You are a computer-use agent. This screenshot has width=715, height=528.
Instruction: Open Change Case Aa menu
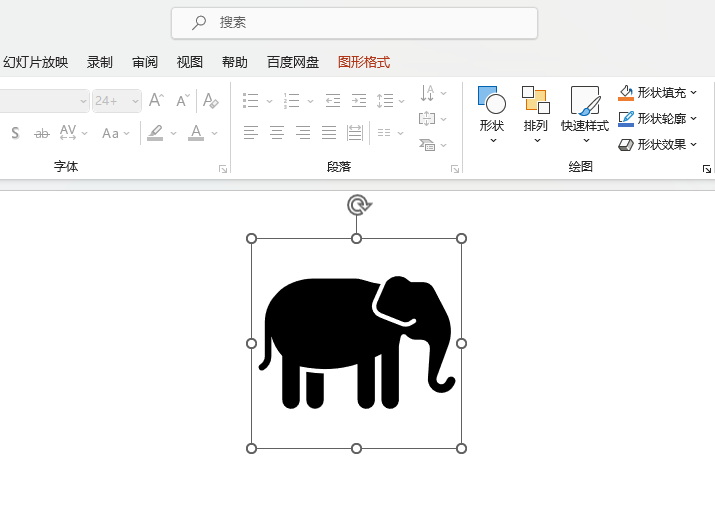(115, 133)
